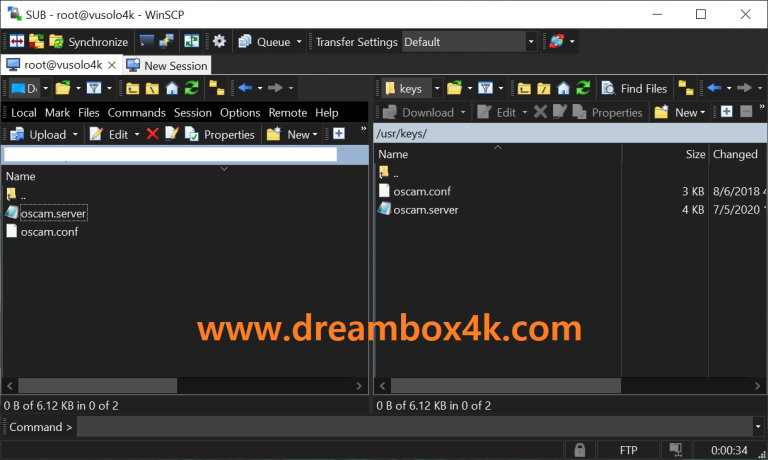
Task: Click local rename icon
Action: pyautogui.click(x=172, y=134)
